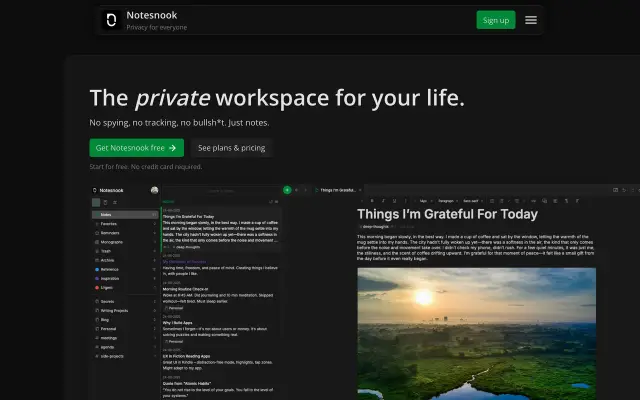Click the Notesnook logo icon in header
The width and height of the screenshot is (640, 400).
(111, 20)
